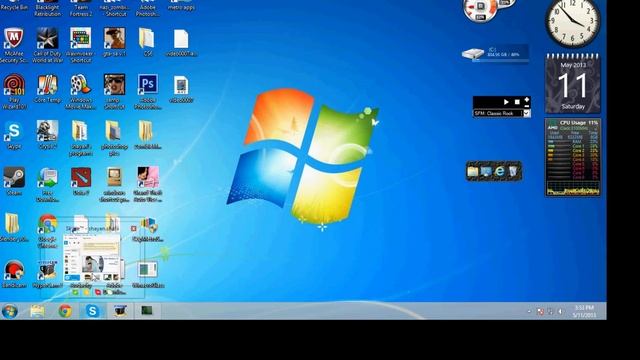This screenshot has width=640, height=360.
Task: Open the folder icon in launcher gadget
Action: (473, 171)
